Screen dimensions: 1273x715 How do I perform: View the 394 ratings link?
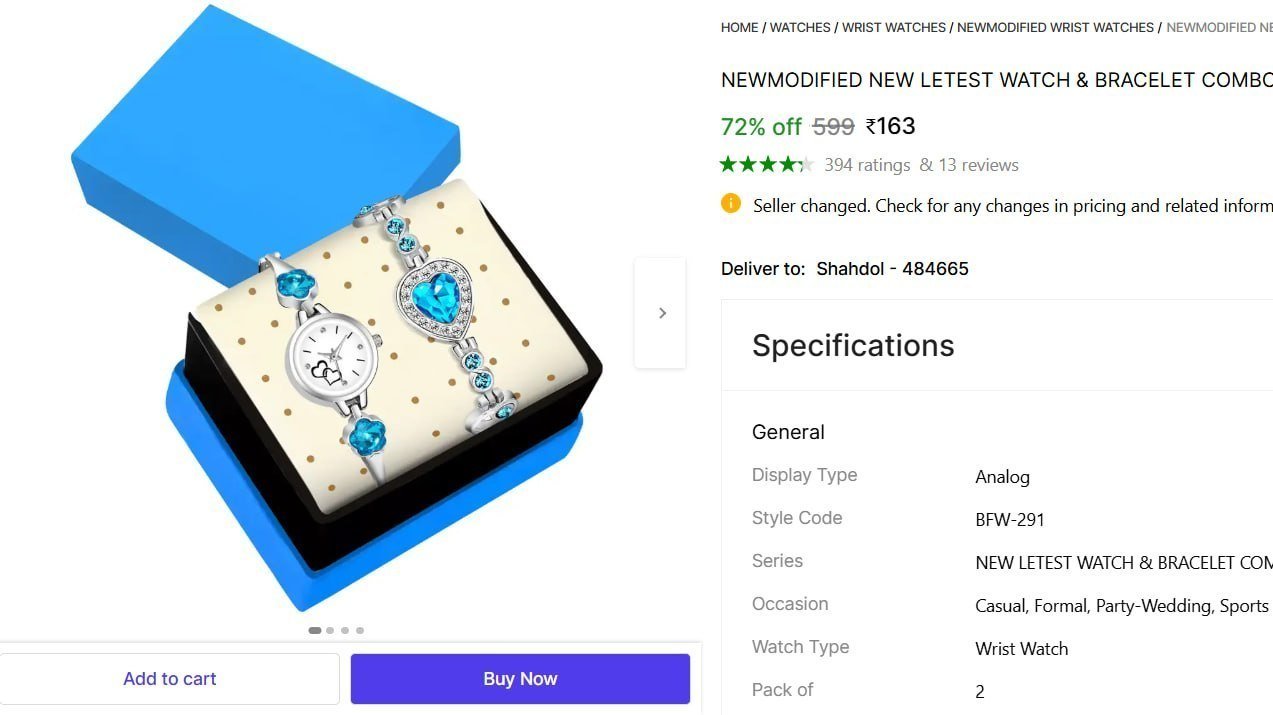[x=867, y=165]
